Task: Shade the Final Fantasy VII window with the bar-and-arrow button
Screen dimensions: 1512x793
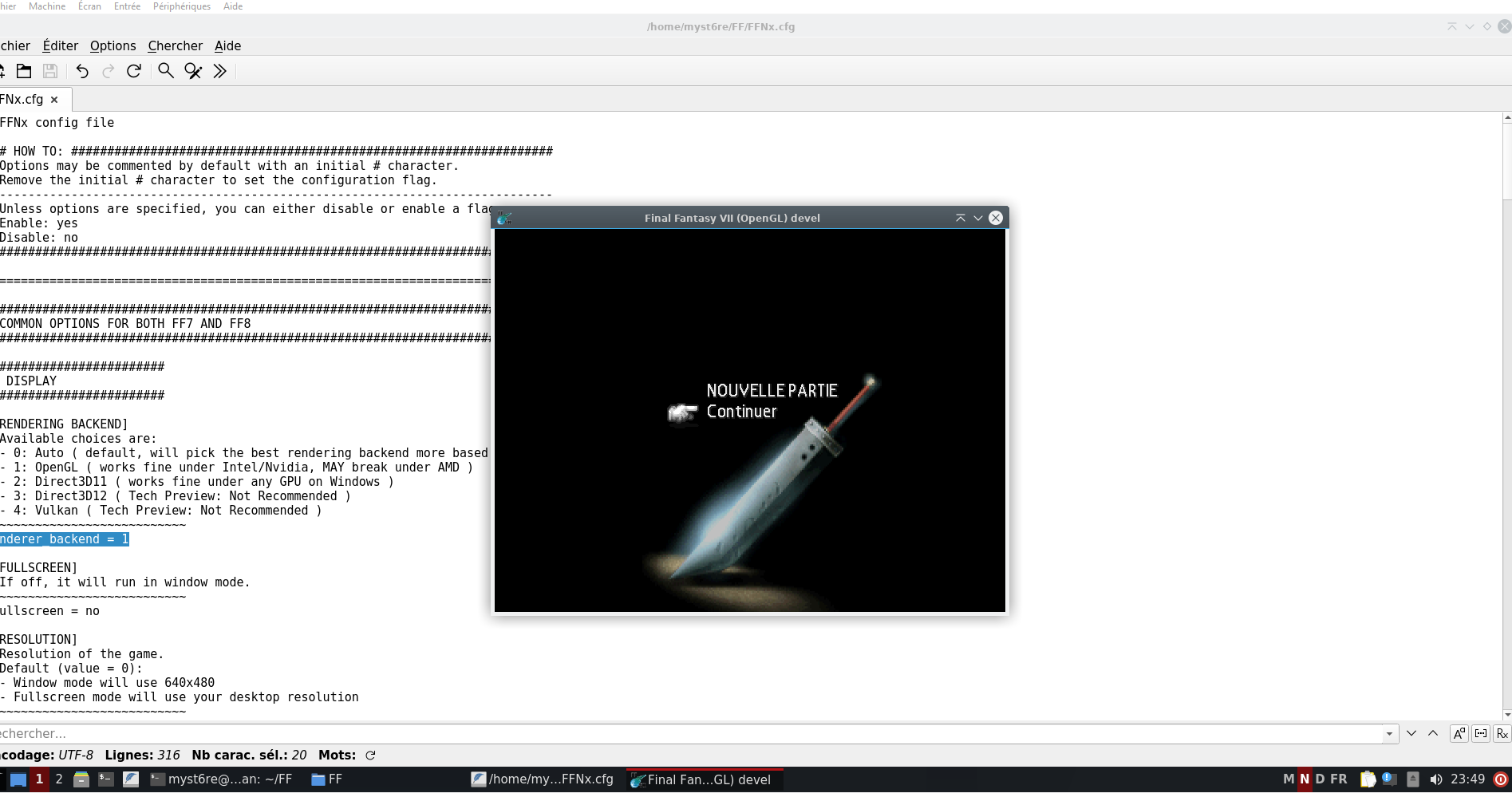Action: click(961, 218)
